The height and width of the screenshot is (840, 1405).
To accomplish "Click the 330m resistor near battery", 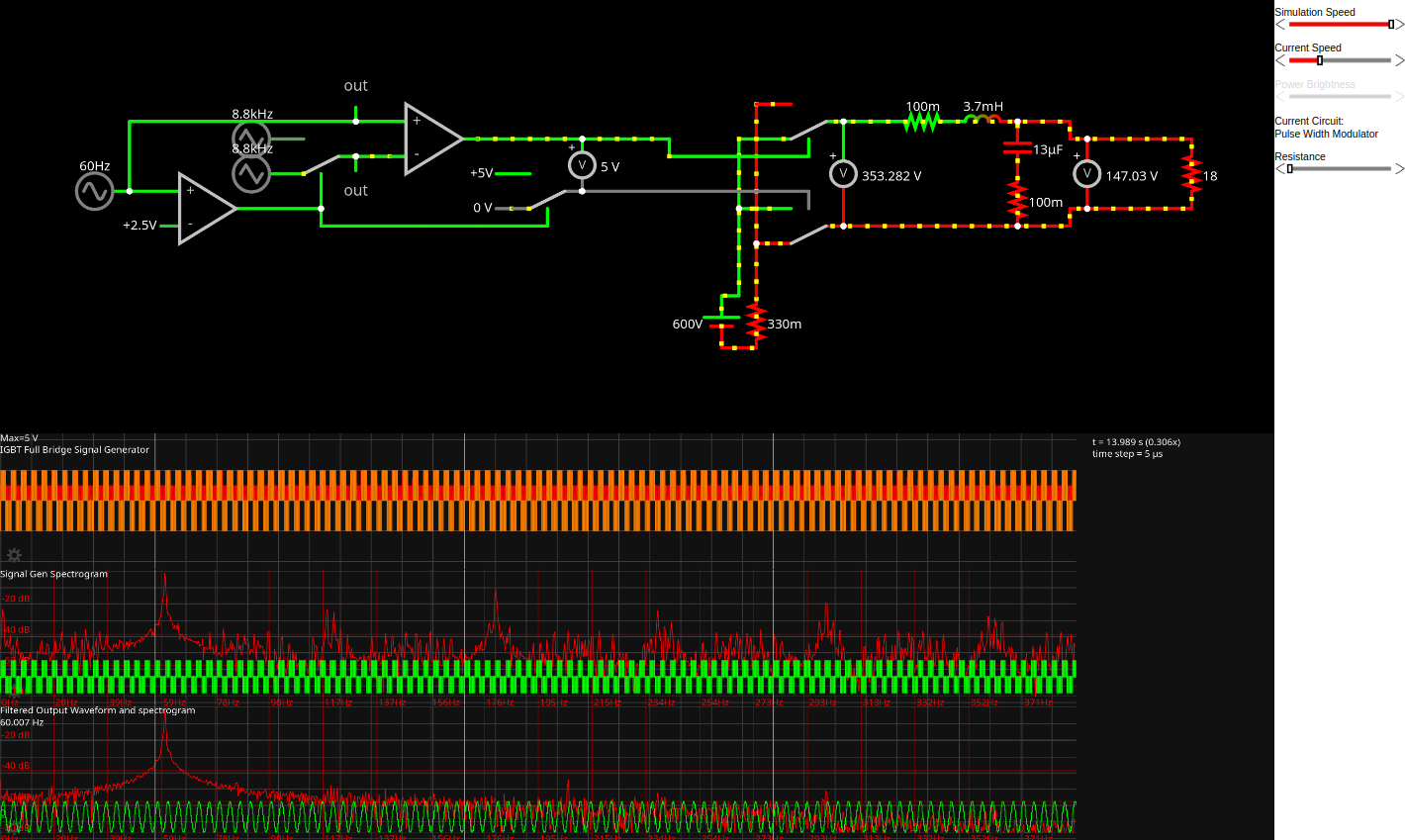I will coord(756,323).
